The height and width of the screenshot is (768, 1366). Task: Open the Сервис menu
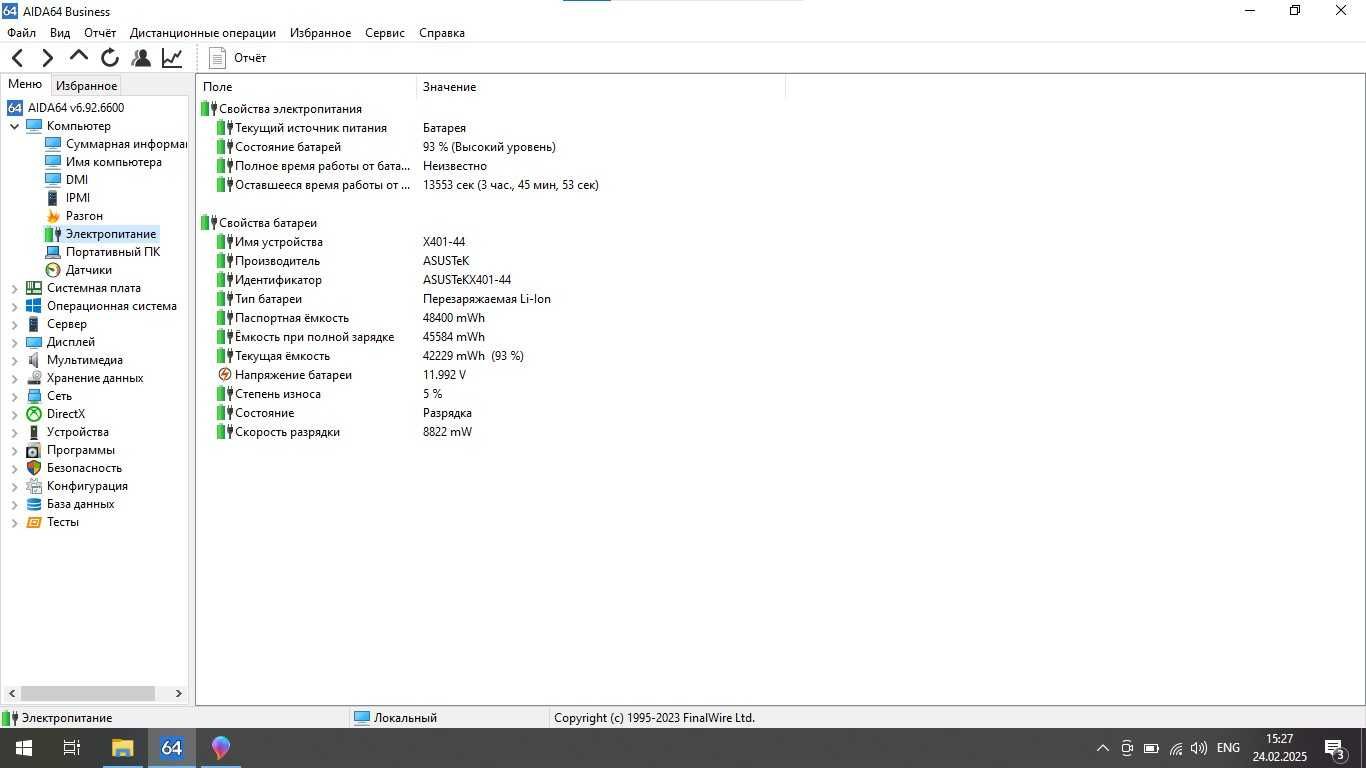pyautogui.click(x=385, y=33)
